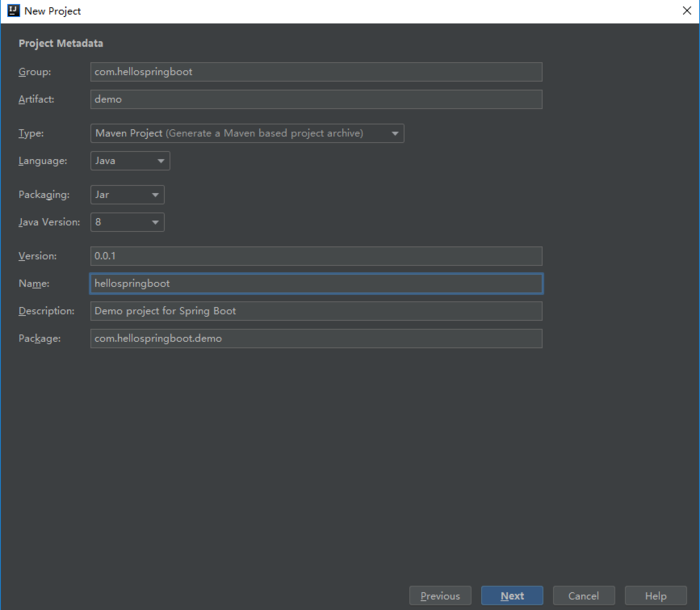Image resolution: width=700 pixels, height=610 pixels.
Task: Click into the Package field
Action: 316,338
